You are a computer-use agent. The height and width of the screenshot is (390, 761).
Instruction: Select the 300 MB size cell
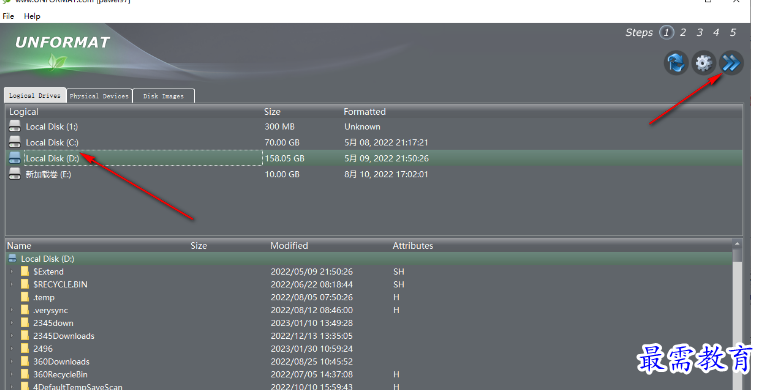(280, 127)
